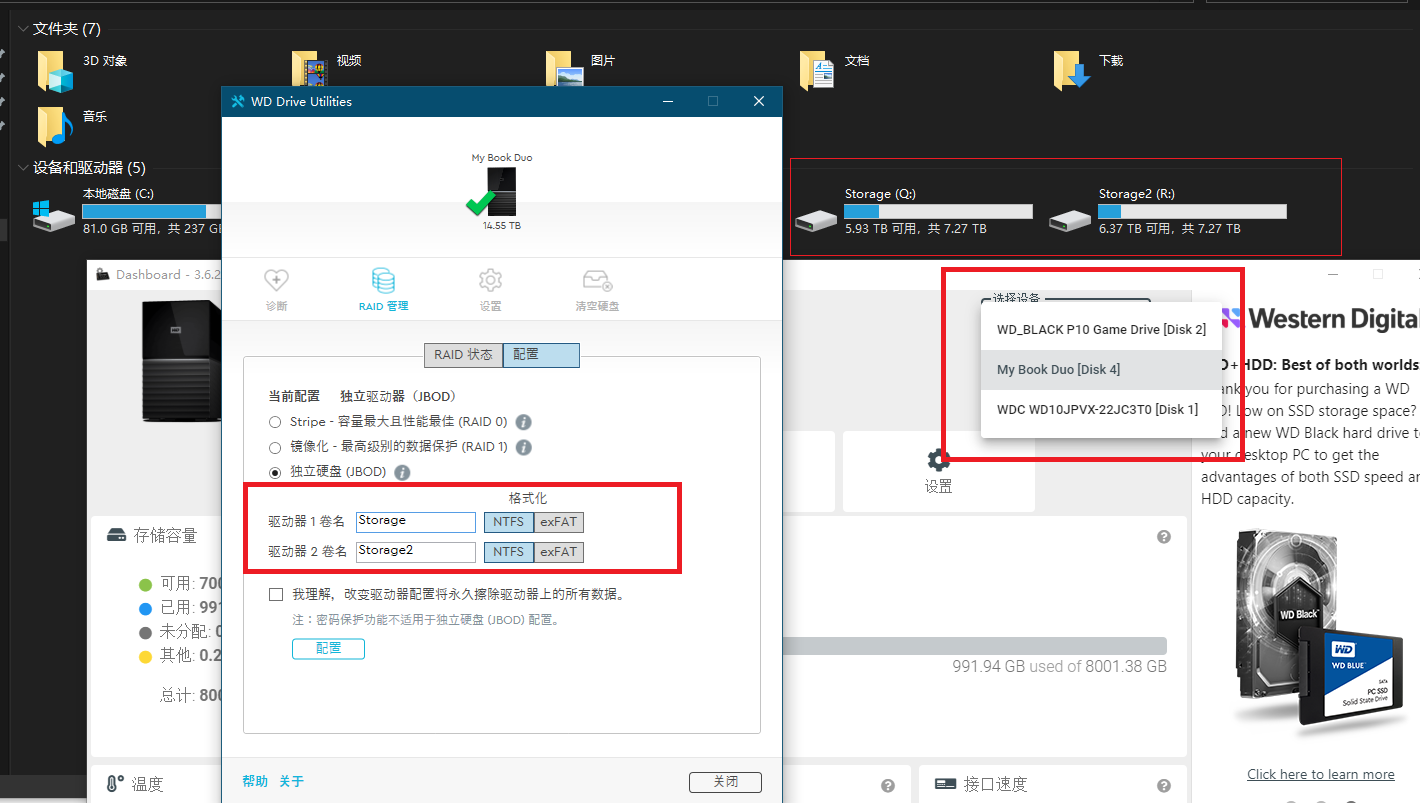Show info for 镜像化 (RAID 1) option
Screen dimensions: 1420x803
click(x=523, y=448)
